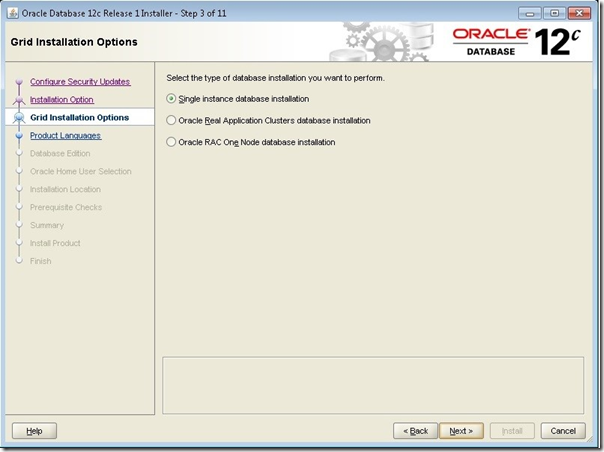Click the Oracle Database 12c logo
This screenshot has width=604, height=452.
tap(516, 42)
